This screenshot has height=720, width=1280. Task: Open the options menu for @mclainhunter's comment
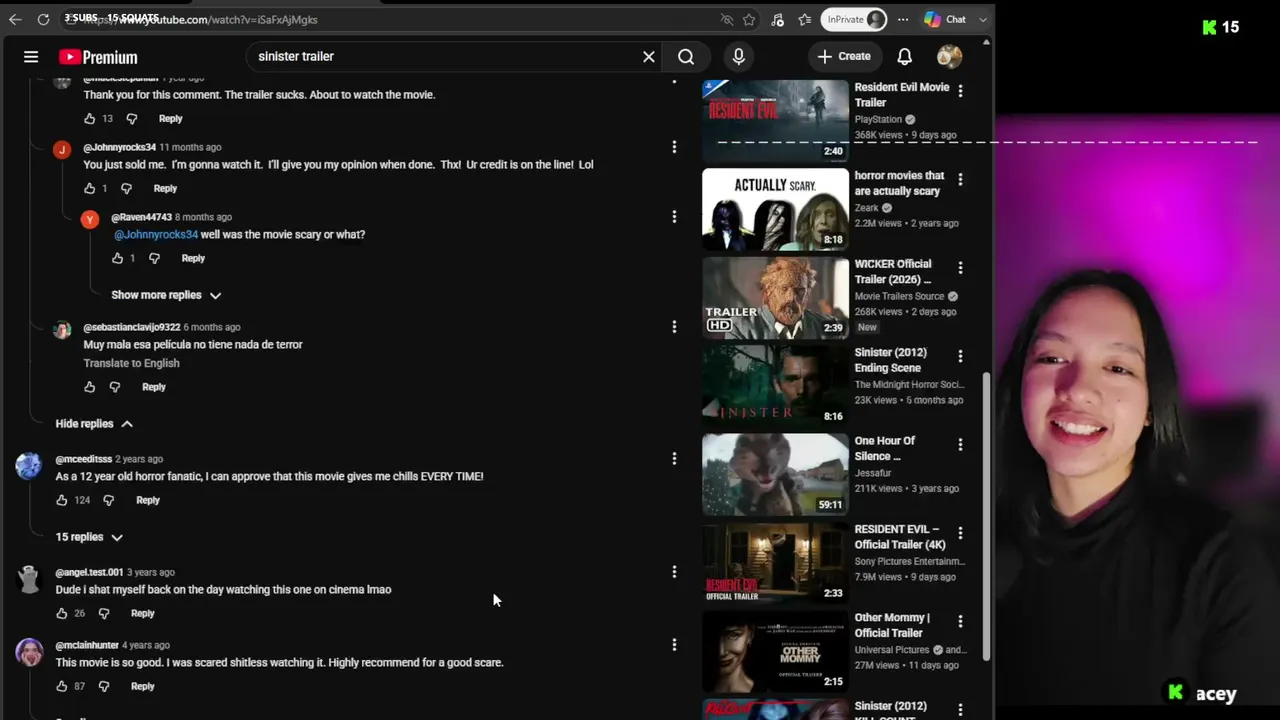pos(674,645)
